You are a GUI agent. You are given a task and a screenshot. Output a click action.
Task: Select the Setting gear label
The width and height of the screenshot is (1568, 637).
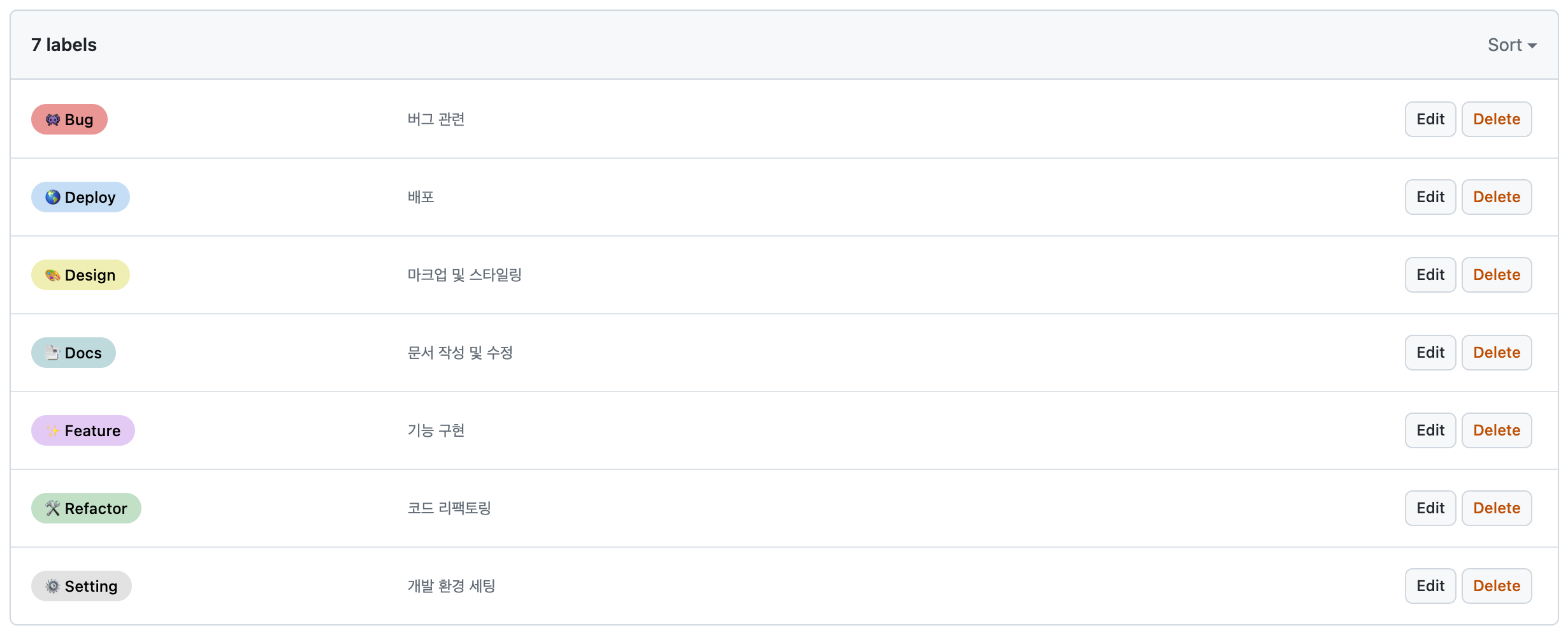81,586
